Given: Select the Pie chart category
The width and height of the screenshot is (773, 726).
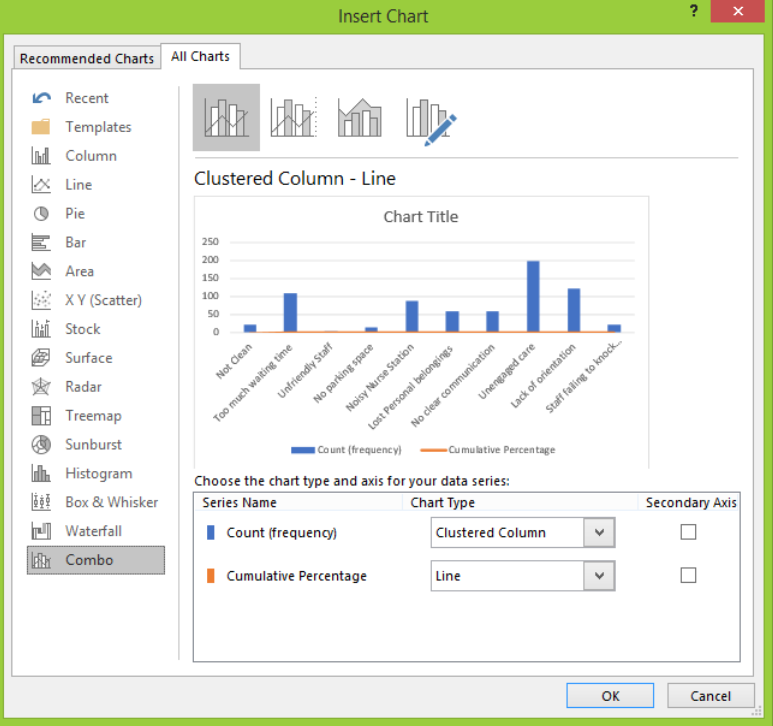Looking at the screenshot, I should point(96,213).
